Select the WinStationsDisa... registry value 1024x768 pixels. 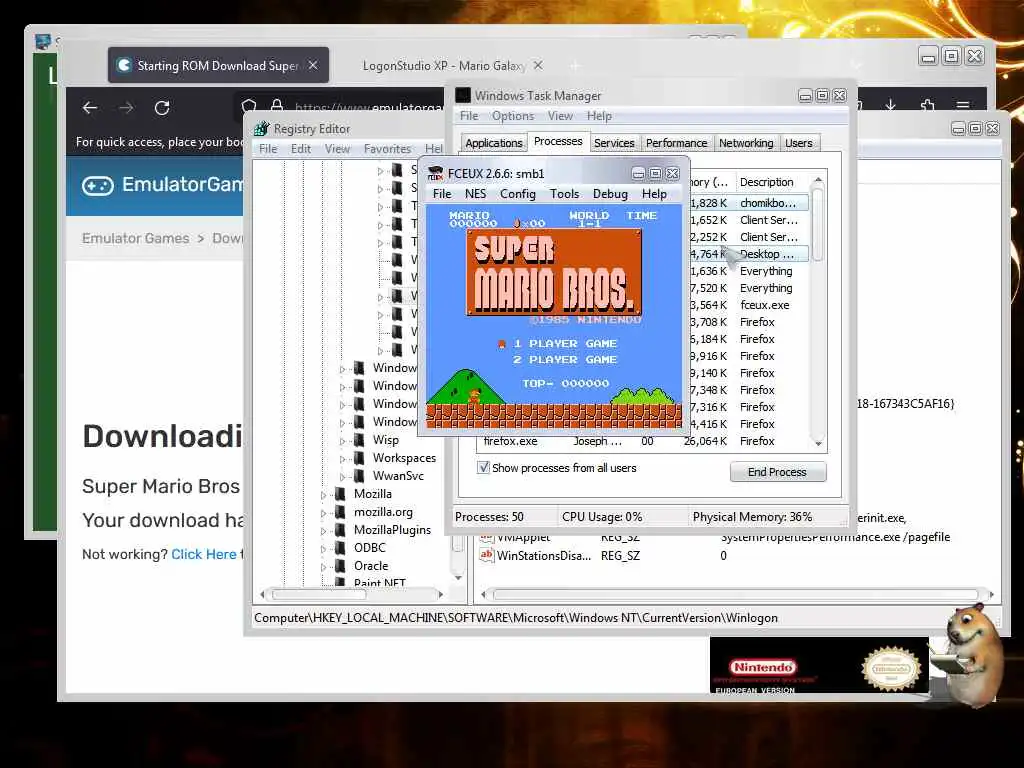coord(543,556)
